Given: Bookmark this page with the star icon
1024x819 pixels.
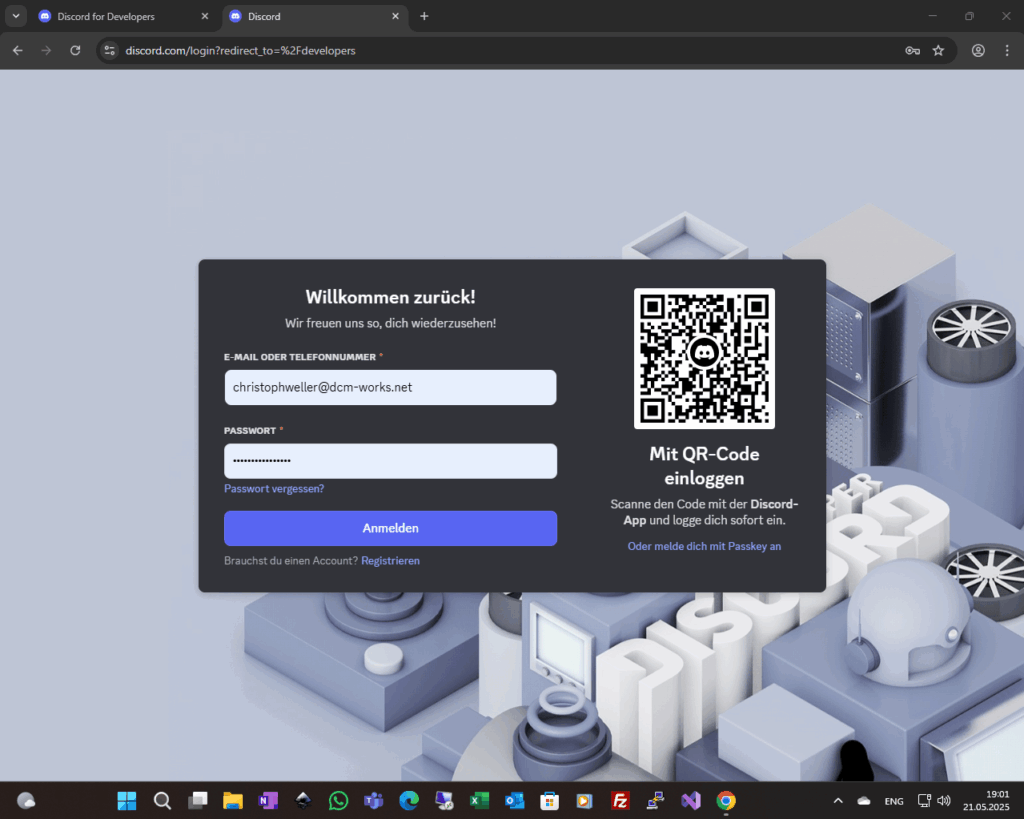Looking at the screenshot, I should tap(938, 50).
